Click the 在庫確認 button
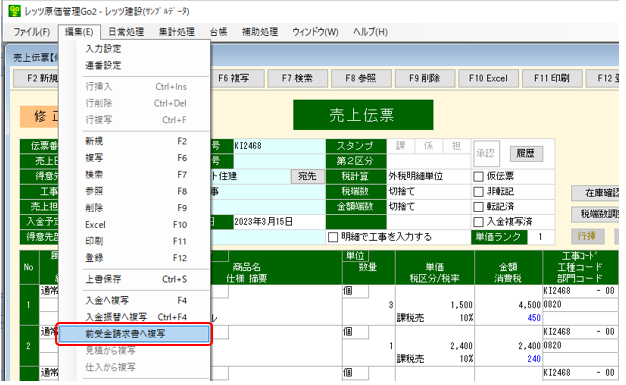The width and height of the screenshot is (626, 385). [595, 193]
